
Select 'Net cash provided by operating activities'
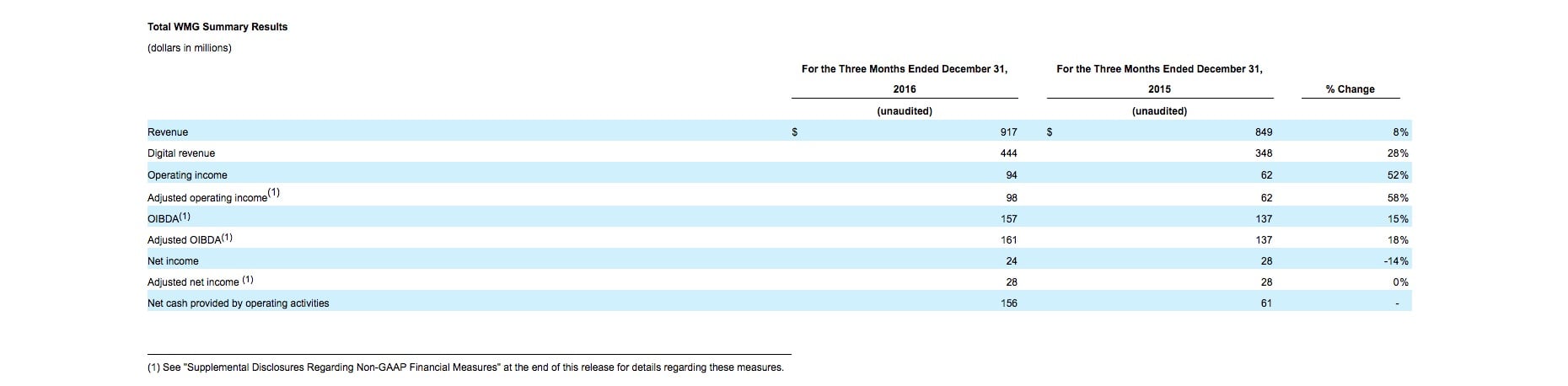click(x=238, y=303)
